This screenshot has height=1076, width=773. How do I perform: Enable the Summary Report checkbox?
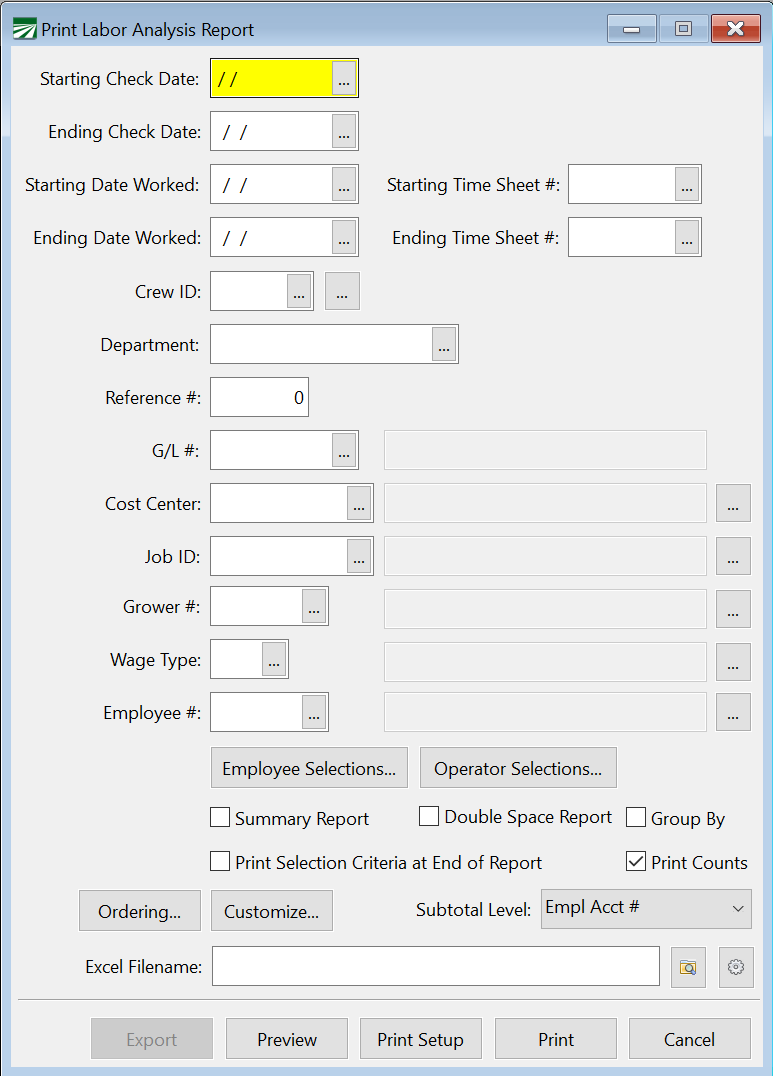[220, 818]
